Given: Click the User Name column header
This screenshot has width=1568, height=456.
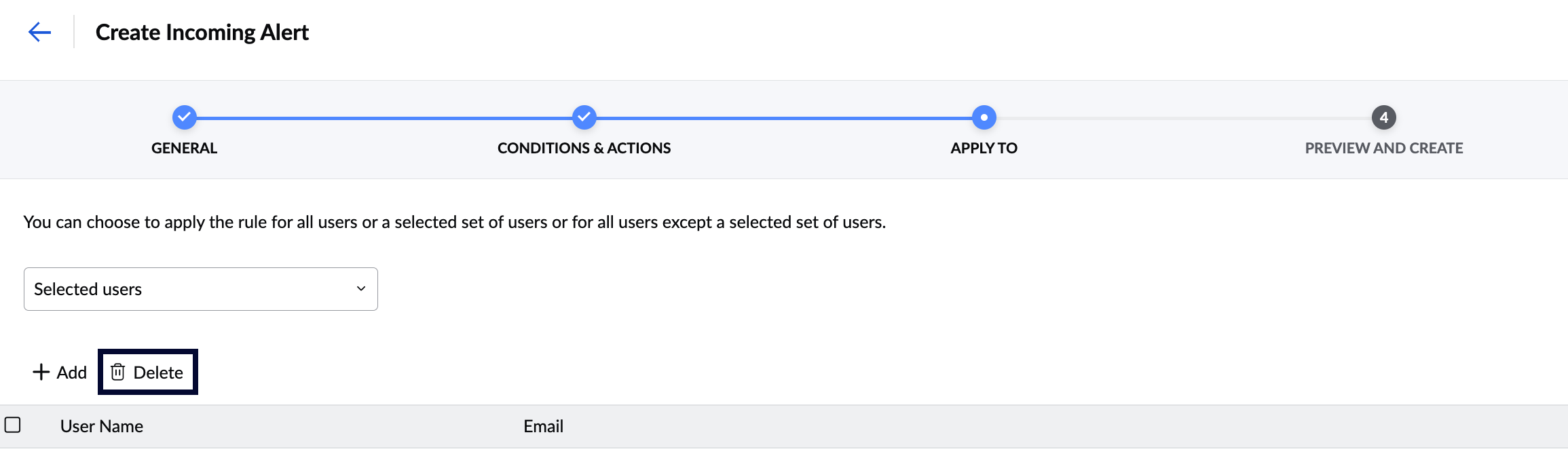Looking at the screenshot, I should [x=102, y=426].
